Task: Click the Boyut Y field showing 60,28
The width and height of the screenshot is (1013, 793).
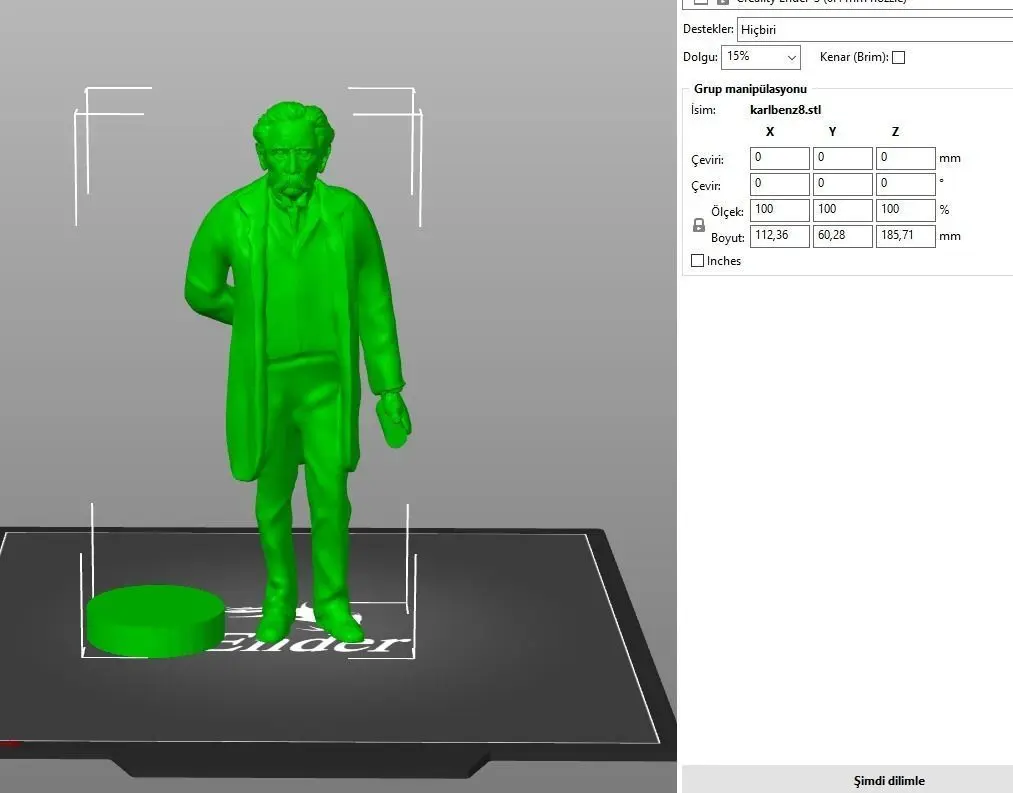Action: pos(842,236)
